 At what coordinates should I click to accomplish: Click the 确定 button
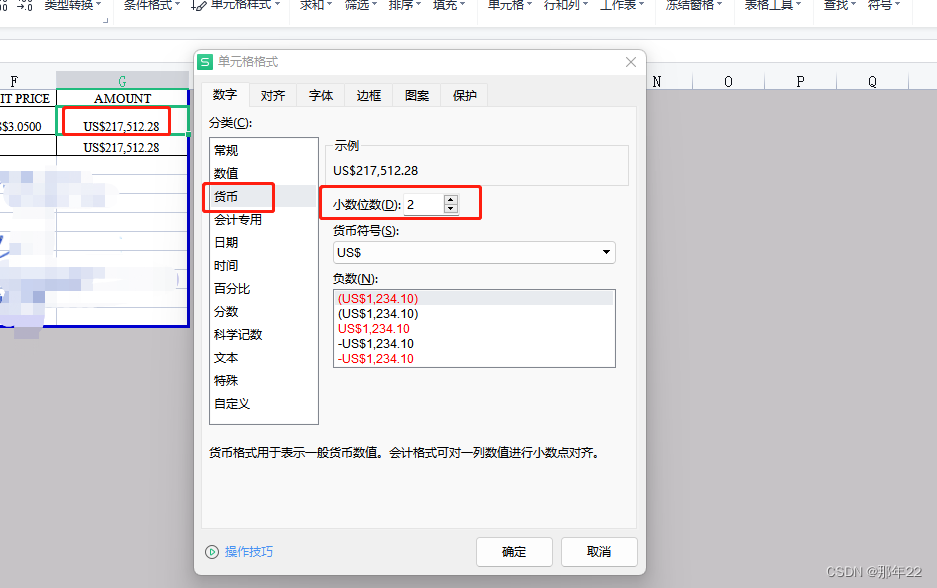514,551
